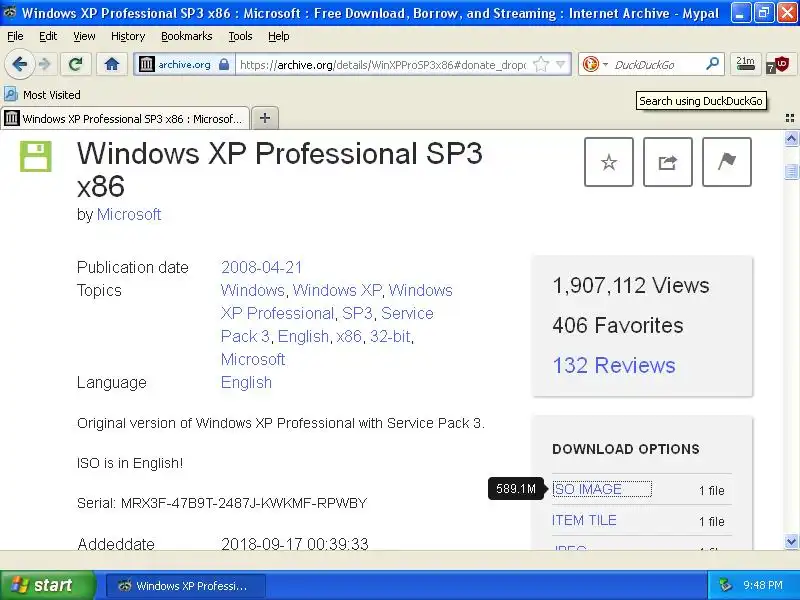Click the 21m toolbar extension icon

(745, 64)
